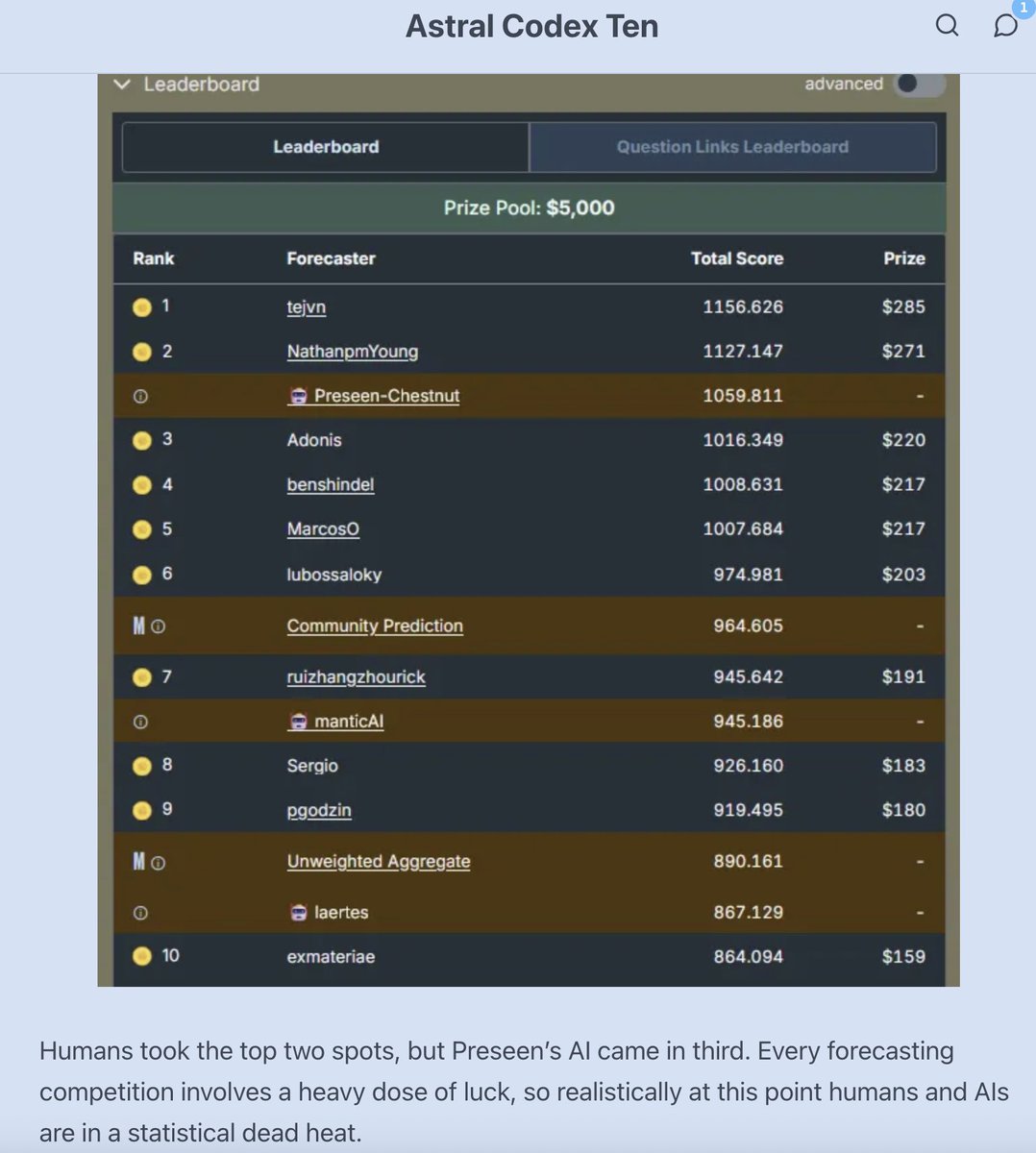
Task: Open tejvn forecaster profile link
Action: (x=306, y=307)
